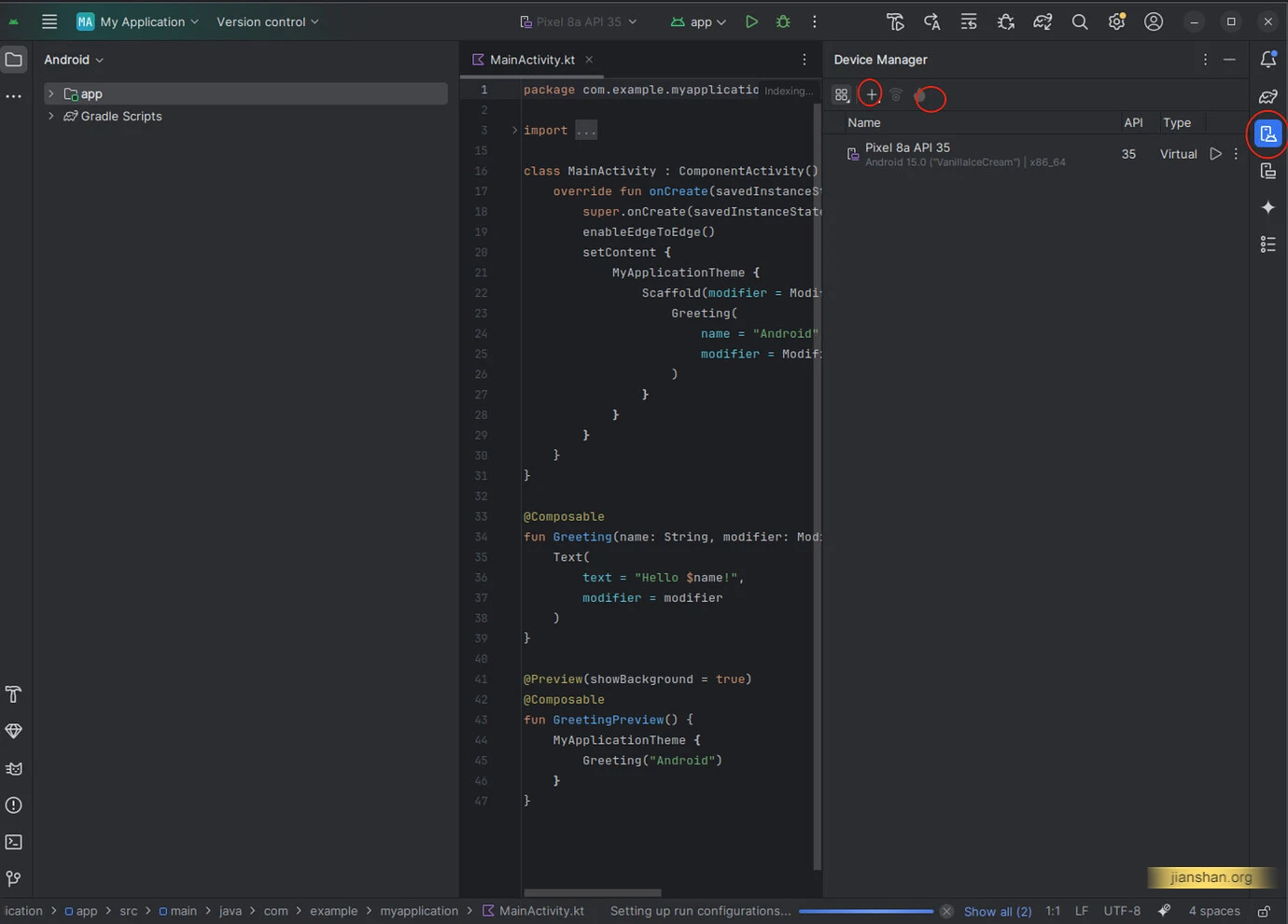1288x924 pixels.
Task: Click the editor horizontal scrollbar
Action: coord(593,893)
